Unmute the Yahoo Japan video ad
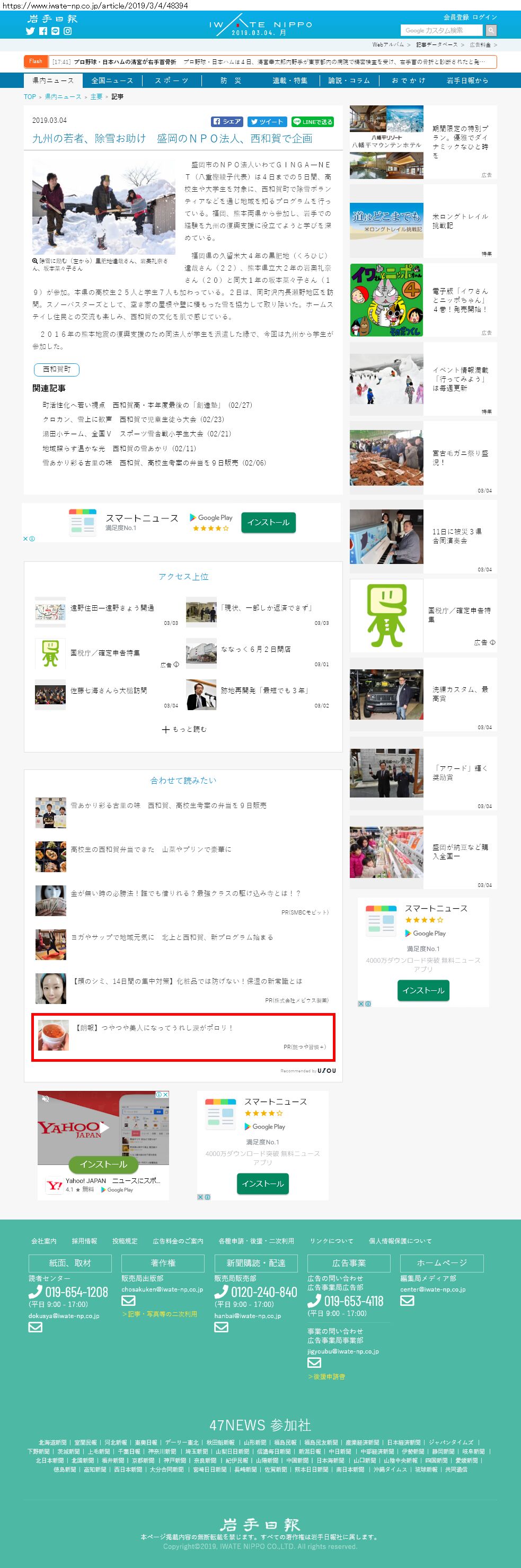521x1568 pixels. (x=45, y=1099)
